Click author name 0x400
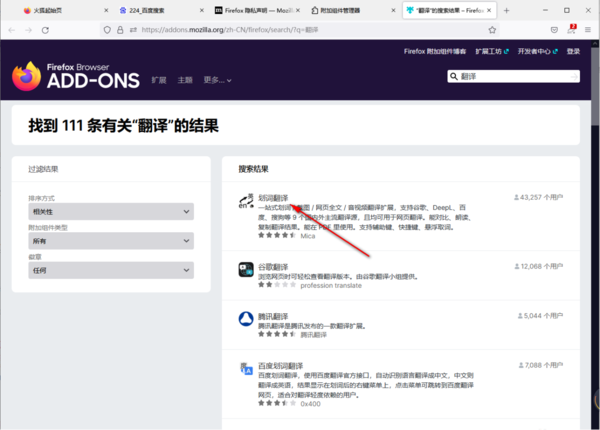The height and width of the screenshot is (430, 600). [x=310, y=404]
